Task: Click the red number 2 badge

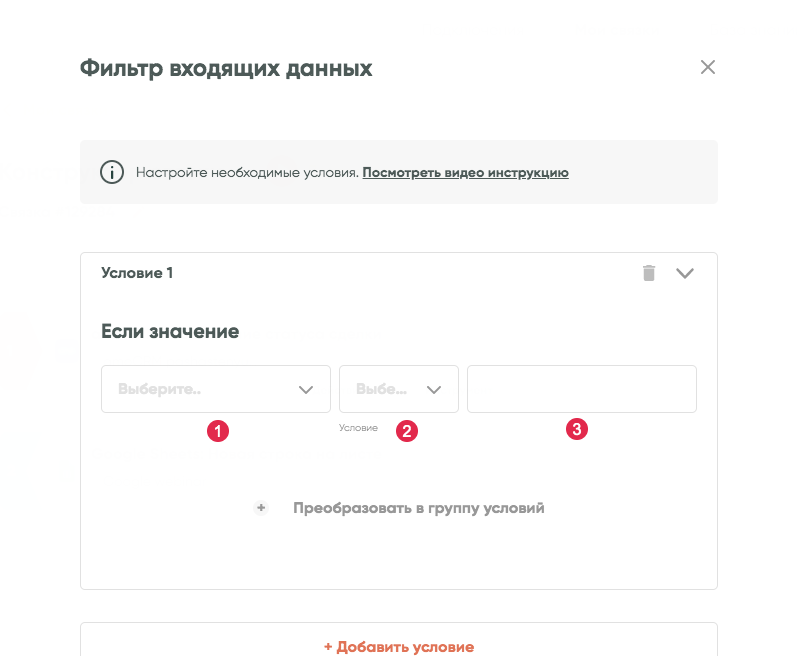Action: pyautogui.click(x=406, y=431)
